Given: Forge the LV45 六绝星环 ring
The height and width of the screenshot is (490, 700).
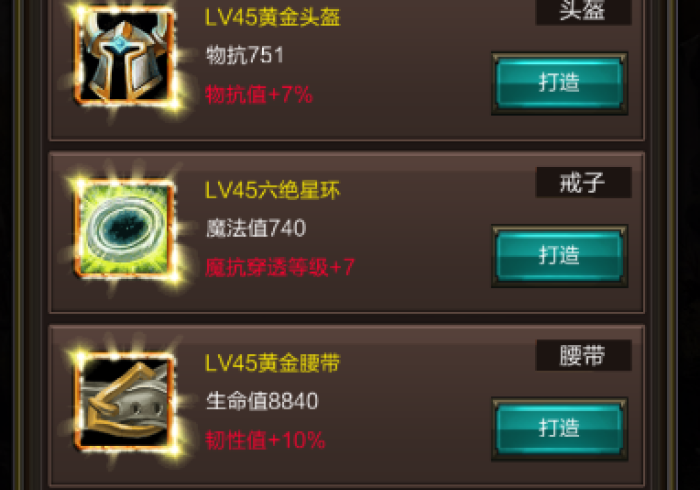Looking at the screenshot, I should pyautogui.click(x=559, y=256).
